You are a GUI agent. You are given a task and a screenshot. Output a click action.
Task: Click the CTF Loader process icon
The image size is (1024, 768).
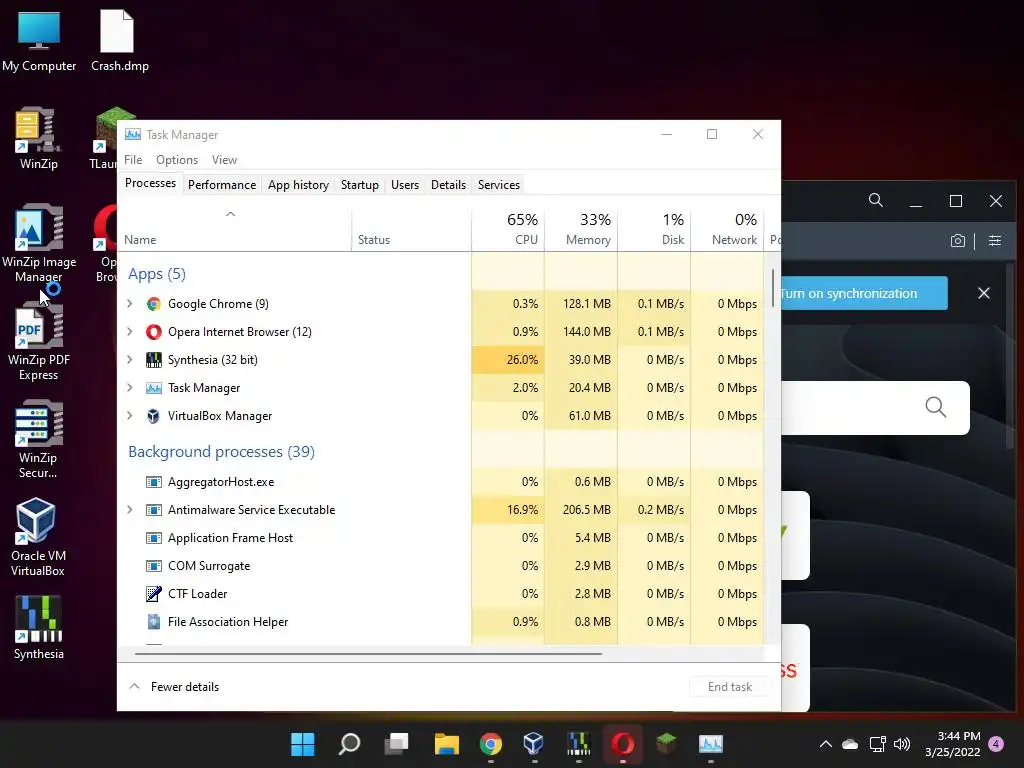pyautogui.click(x=153, y=594)
